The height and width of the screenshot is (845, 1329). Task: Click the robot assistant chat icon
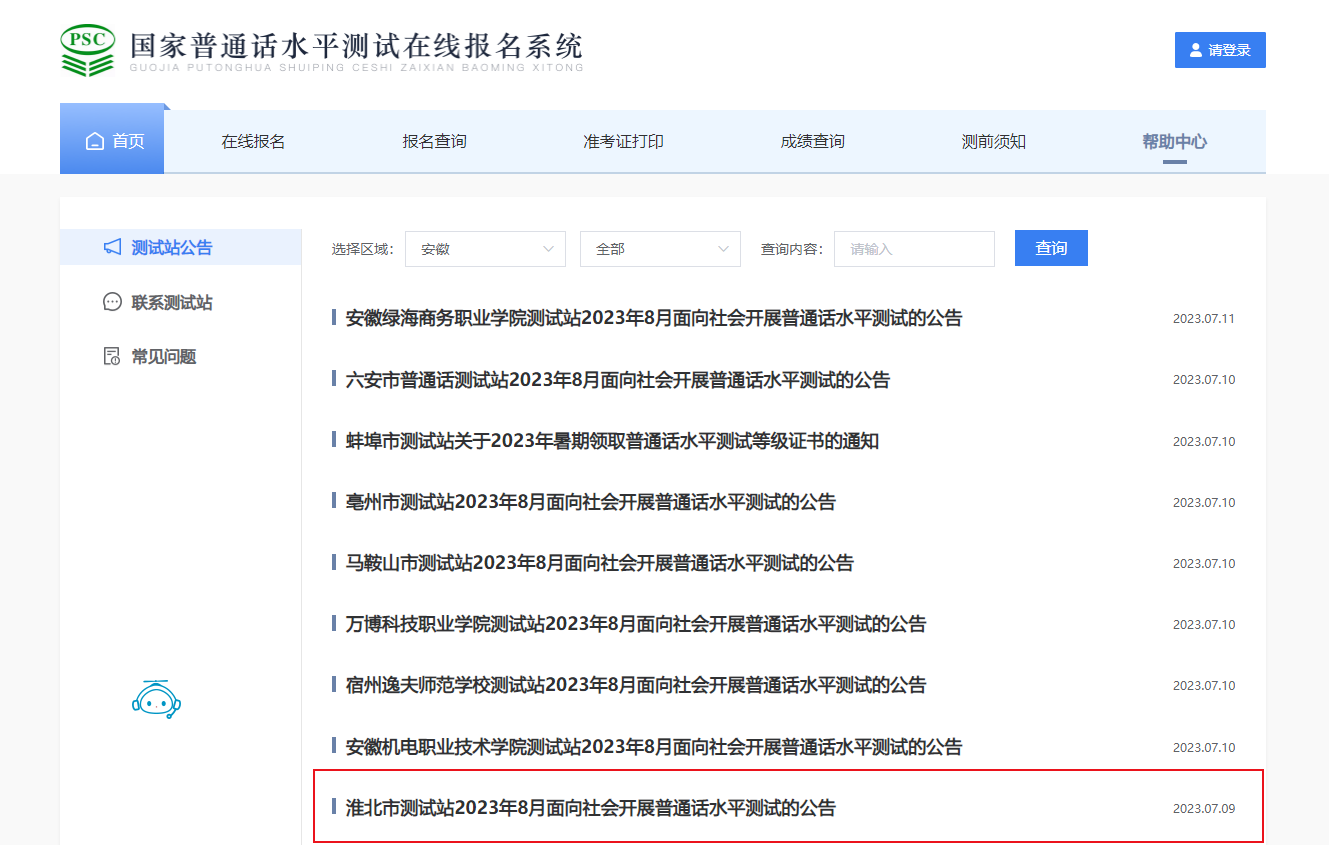(156, 700)
